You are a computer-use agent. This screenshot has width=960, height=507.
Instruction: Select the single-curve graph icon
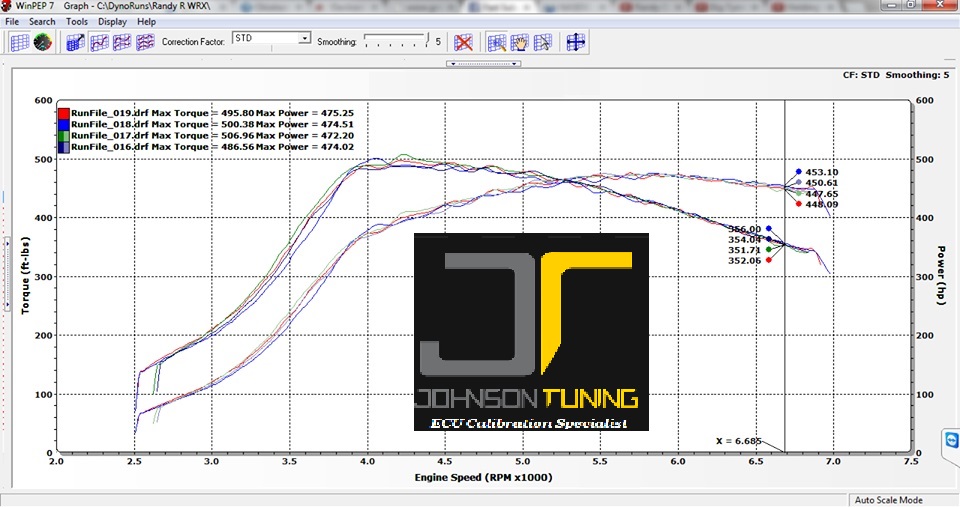click(x=99, y=42)
